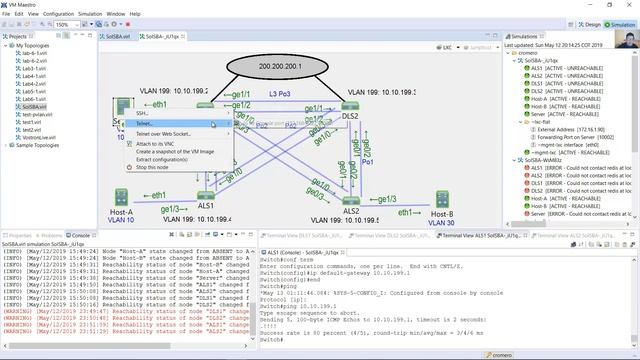640x360 pixels.
Task: Switch to the Simulation perspective
Action: tap(620, 25)
